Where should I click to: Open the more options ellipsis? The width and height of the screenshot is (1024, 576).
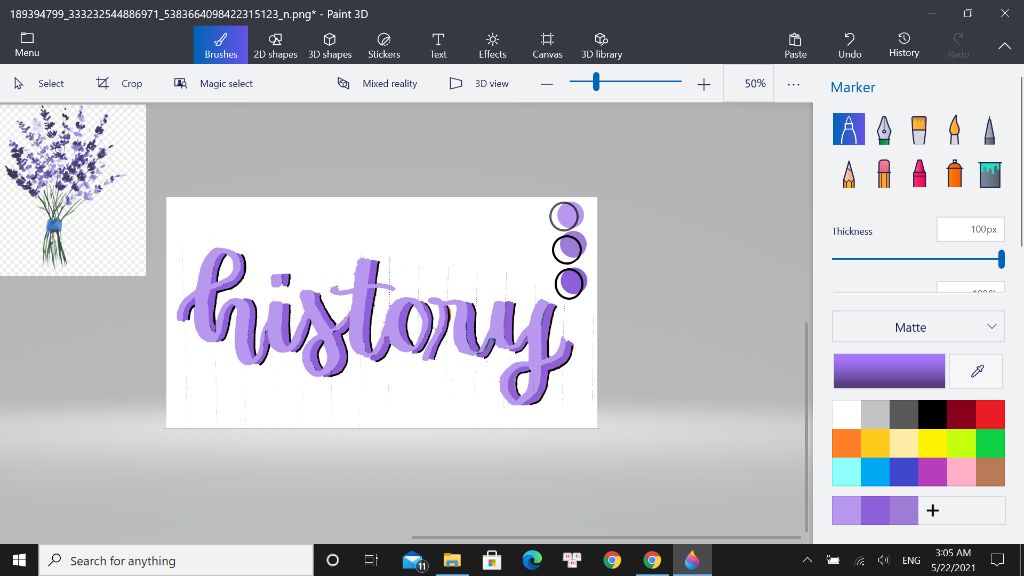[x=793, y=84]
